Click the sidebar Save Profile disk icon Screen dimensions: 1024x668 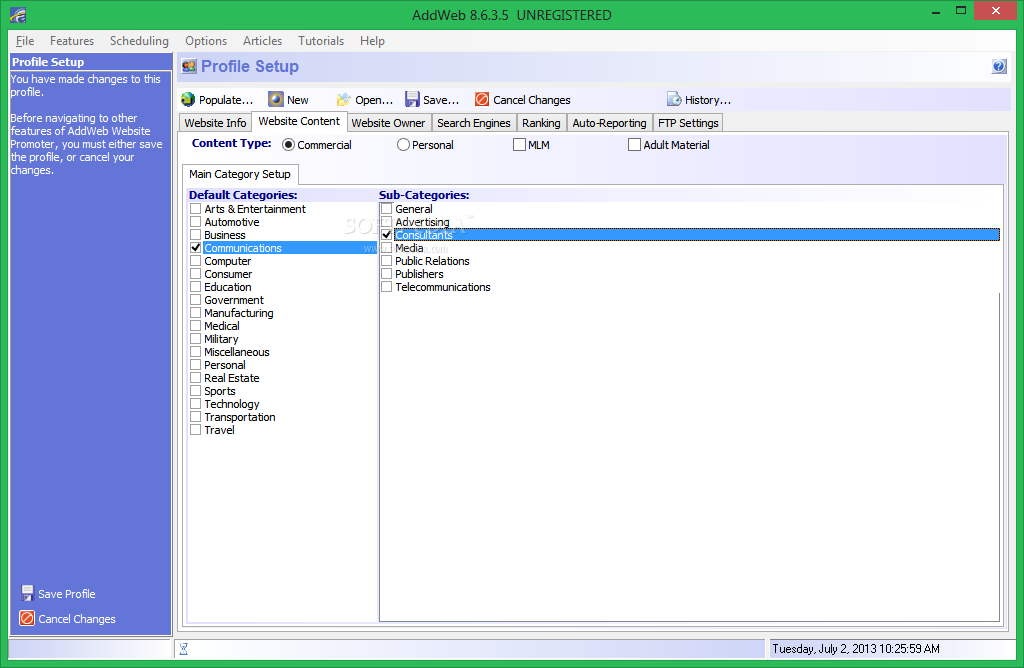(x=27, y=593)
